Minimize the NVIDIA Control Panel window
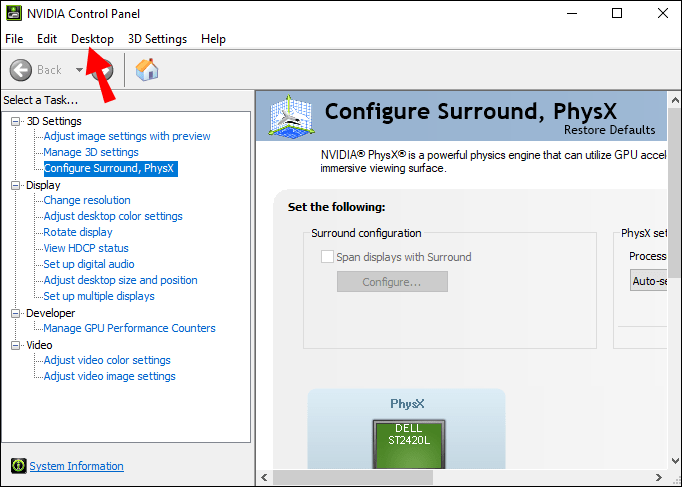Viewport: 682px width, 487px height. click(572, 13)
